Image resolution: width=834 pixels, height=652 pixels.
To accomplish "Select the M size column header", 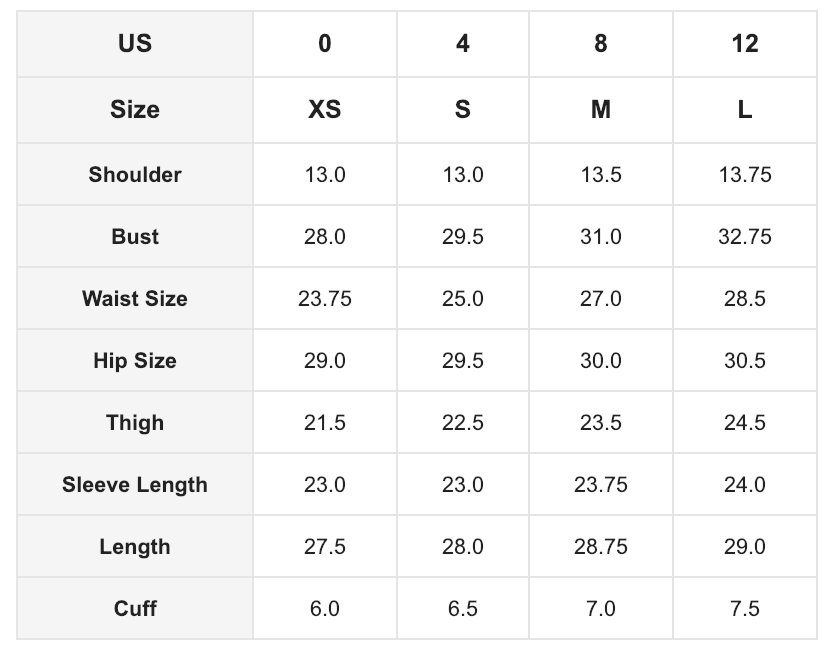I will point(601,110).
